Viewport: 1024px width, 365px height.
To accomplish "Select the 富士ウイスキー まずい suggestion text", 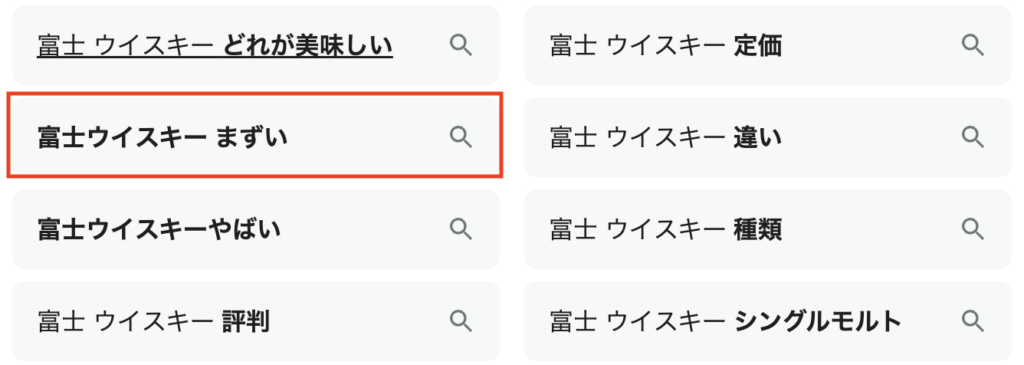I will (x=163, y=137).
